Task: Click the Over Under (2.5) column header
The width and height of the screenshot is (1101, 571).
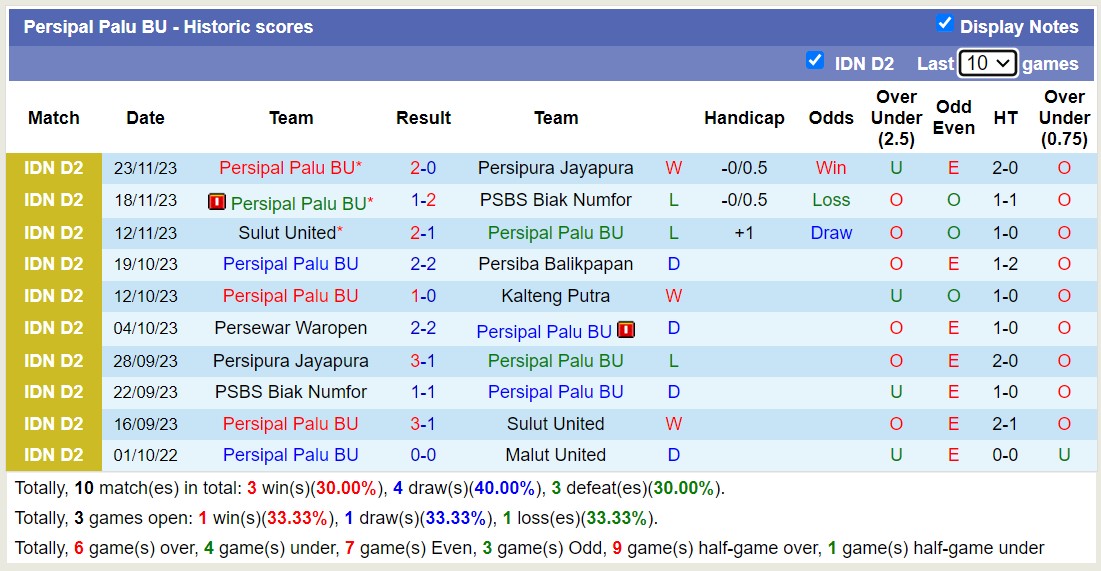Action: tap(896, 118)
